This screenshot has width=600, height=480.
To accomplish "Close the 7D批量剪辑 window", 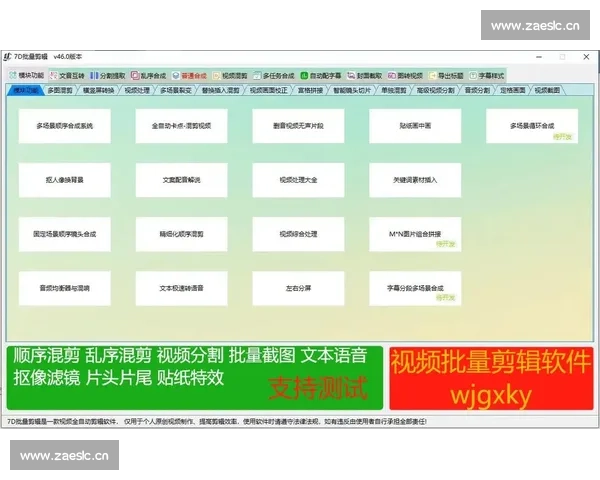I will click(x=586, y=57).
